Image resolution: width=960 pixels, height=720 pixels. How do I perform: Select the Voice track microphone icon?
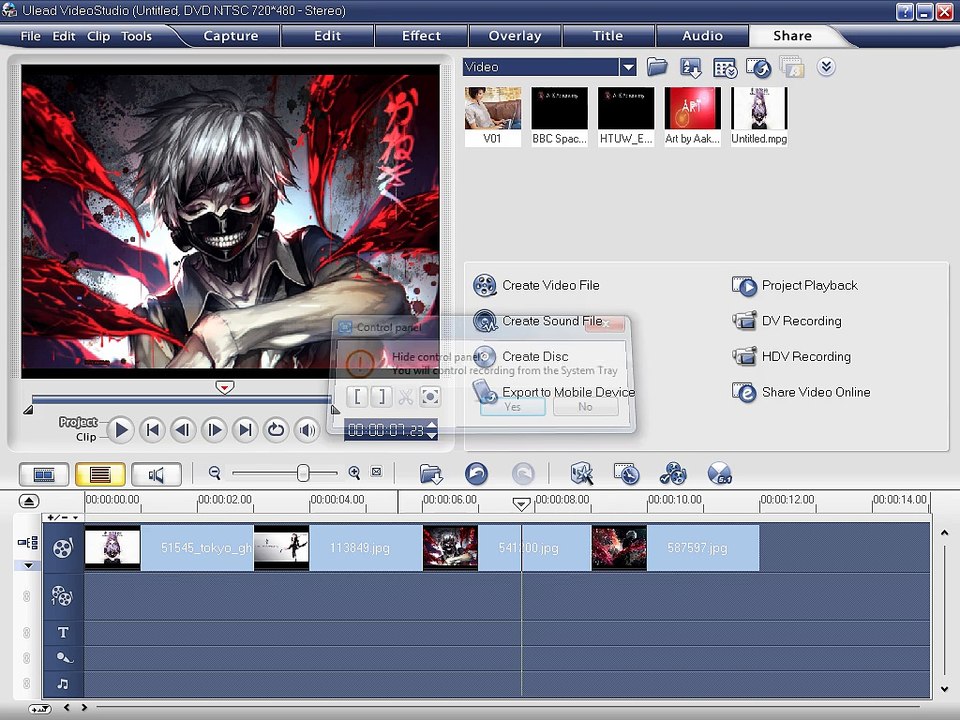point(64,658)
